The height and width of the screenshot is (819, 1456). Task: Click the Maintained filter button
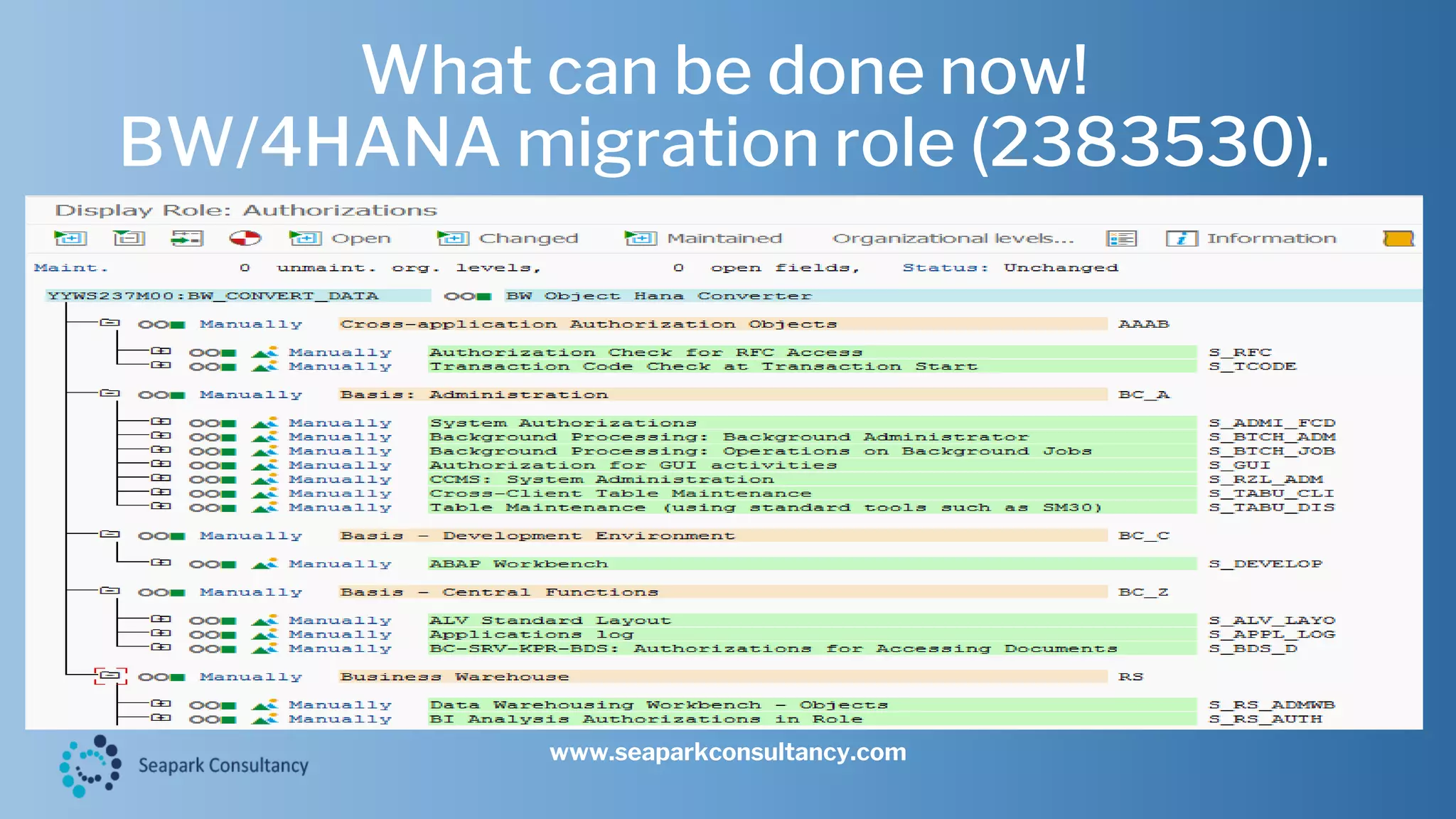tap(703, 238)
